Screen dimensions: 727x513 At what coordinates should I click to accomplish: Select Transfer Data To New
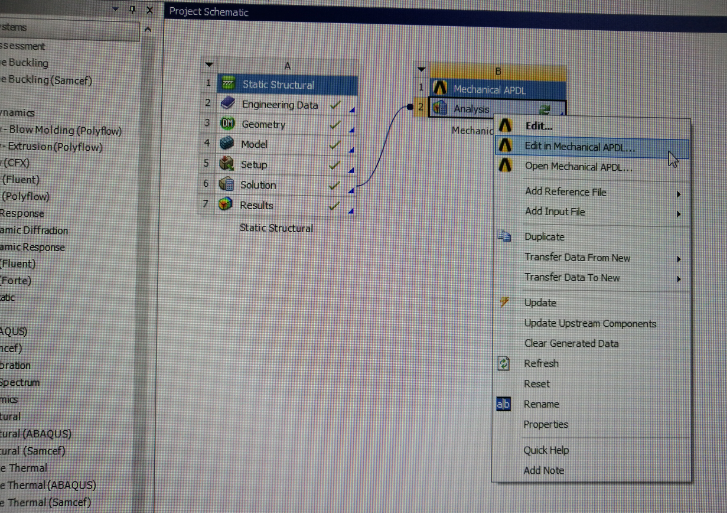tap(592, 277)
